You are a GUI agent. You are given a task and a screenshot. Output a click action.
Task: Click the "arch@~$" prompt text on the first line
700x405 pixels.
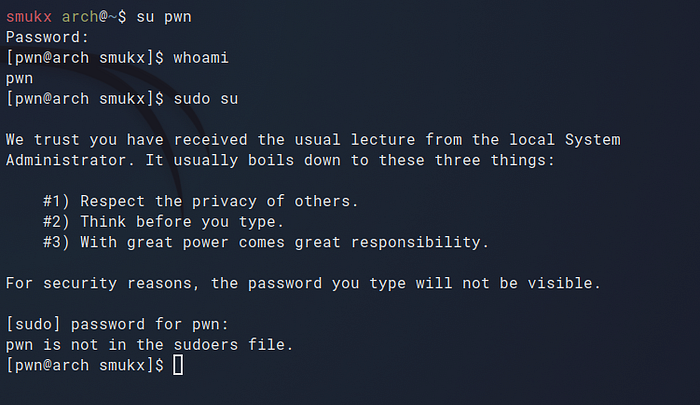tap(89, 16)
